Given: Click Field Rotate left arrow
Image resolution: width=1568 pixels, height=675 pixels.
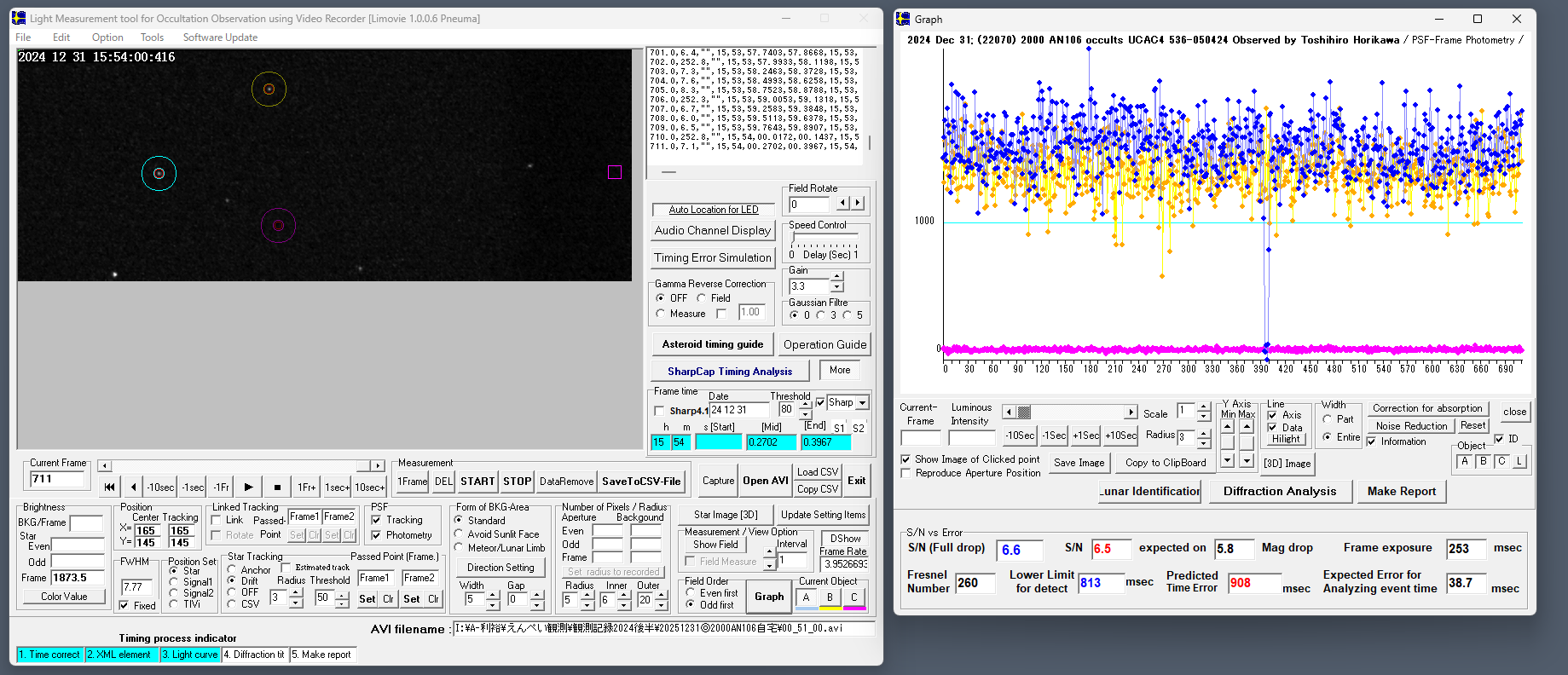Looking at the screenshot, I should 842,203.
